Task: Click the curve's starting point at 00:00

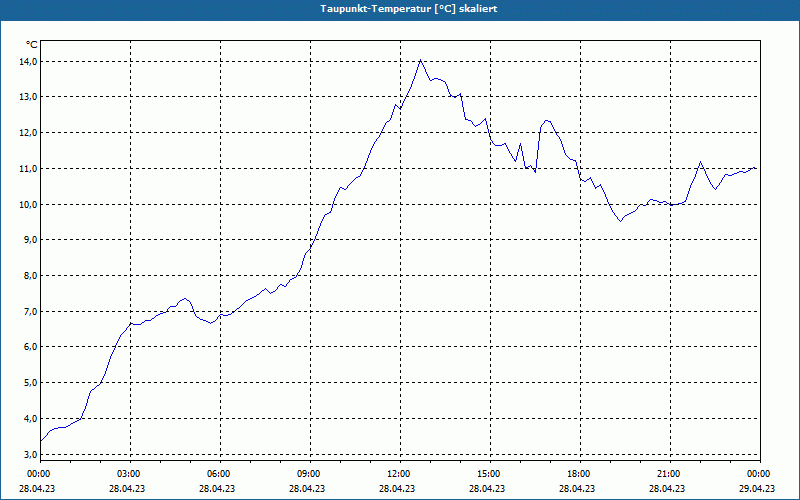Action: click(x=41, y=441)
